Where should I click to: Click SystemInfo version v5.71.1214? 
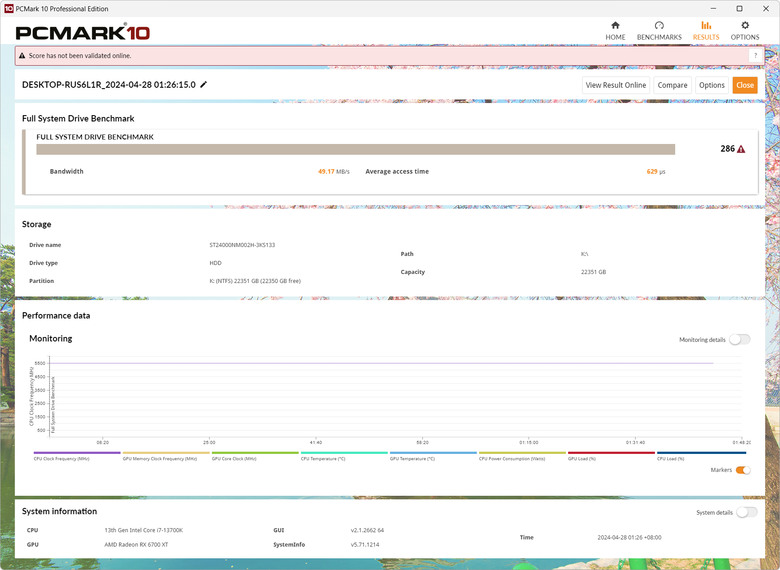365,545
